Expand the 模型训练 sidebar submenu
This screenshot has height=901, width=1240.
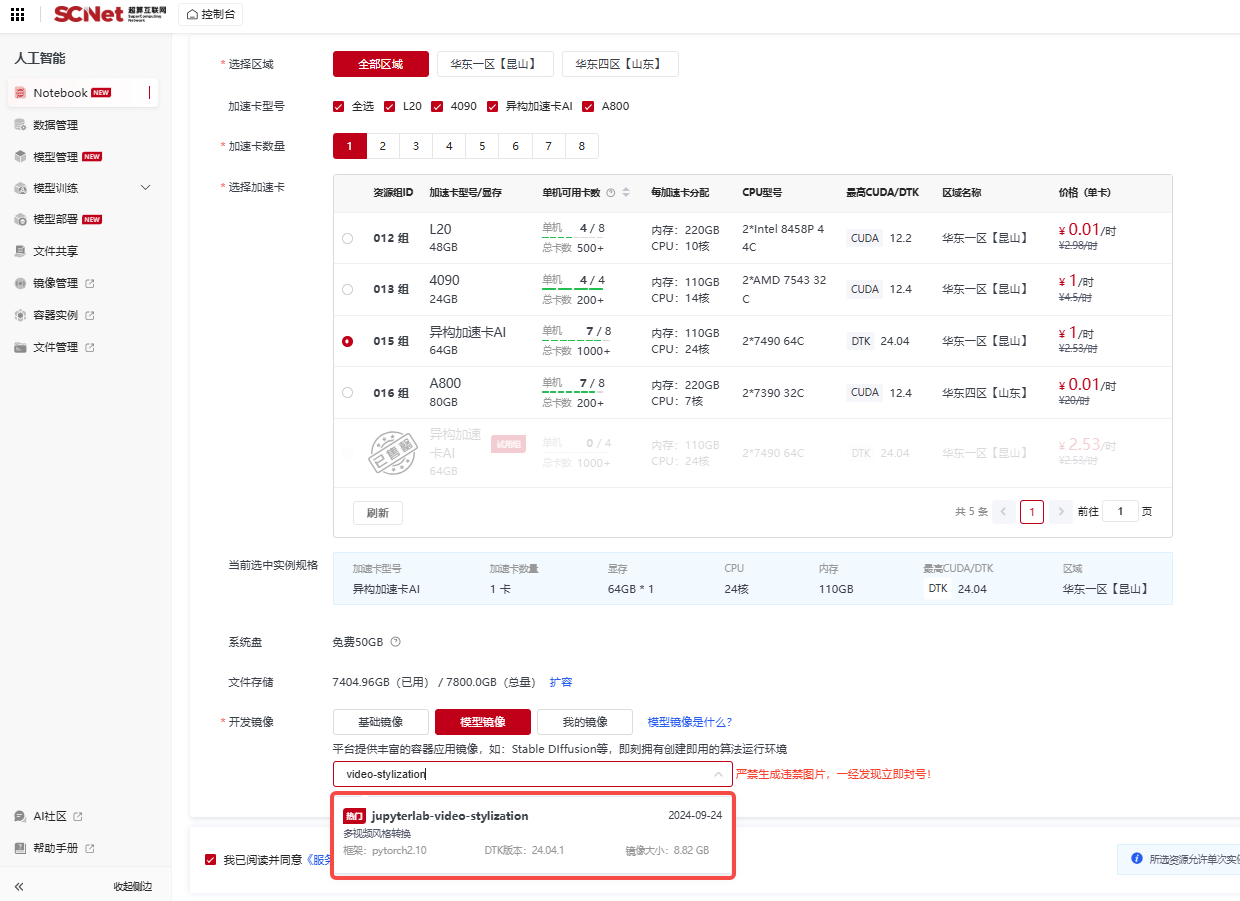click(145, 188)
